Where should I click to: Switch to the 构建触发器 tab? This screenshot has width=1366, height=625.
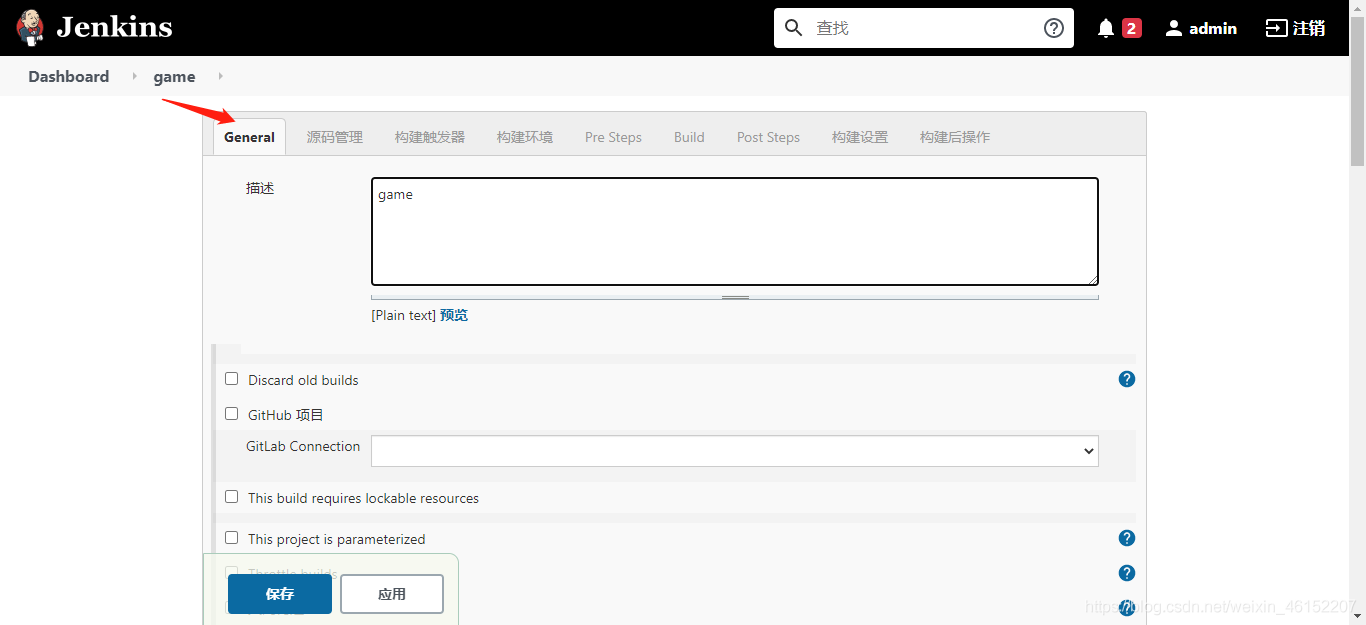click(430, 137)
